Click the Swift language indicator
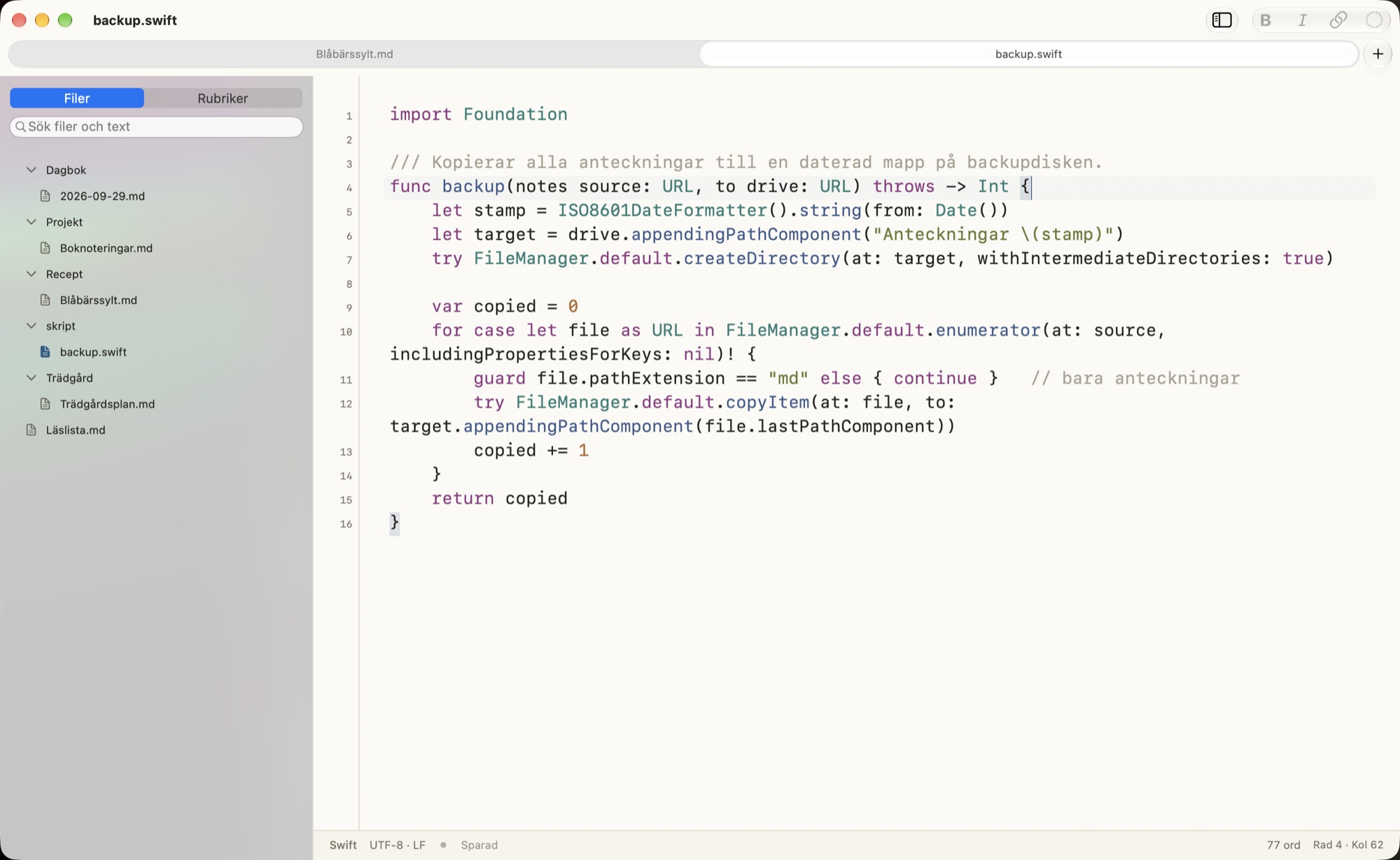1400x860 pixels. [343, 845]
